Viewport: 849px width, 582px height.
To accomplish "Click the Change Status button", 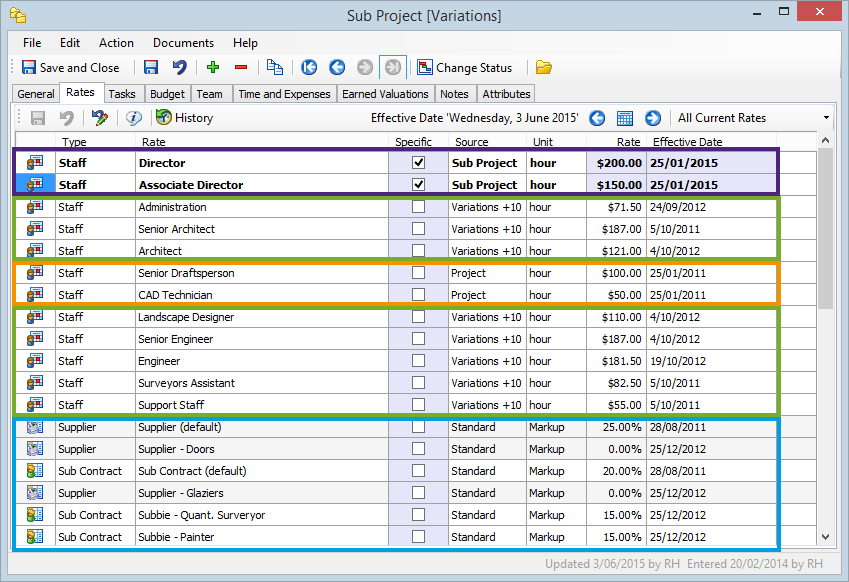I will pyautogui.click(x=465, y=68).
